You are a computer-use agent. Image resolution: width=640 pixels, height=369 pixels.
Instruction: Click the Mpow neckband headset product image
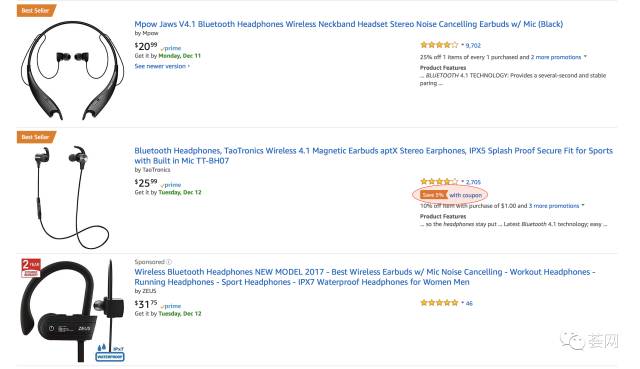coord(72,70)
